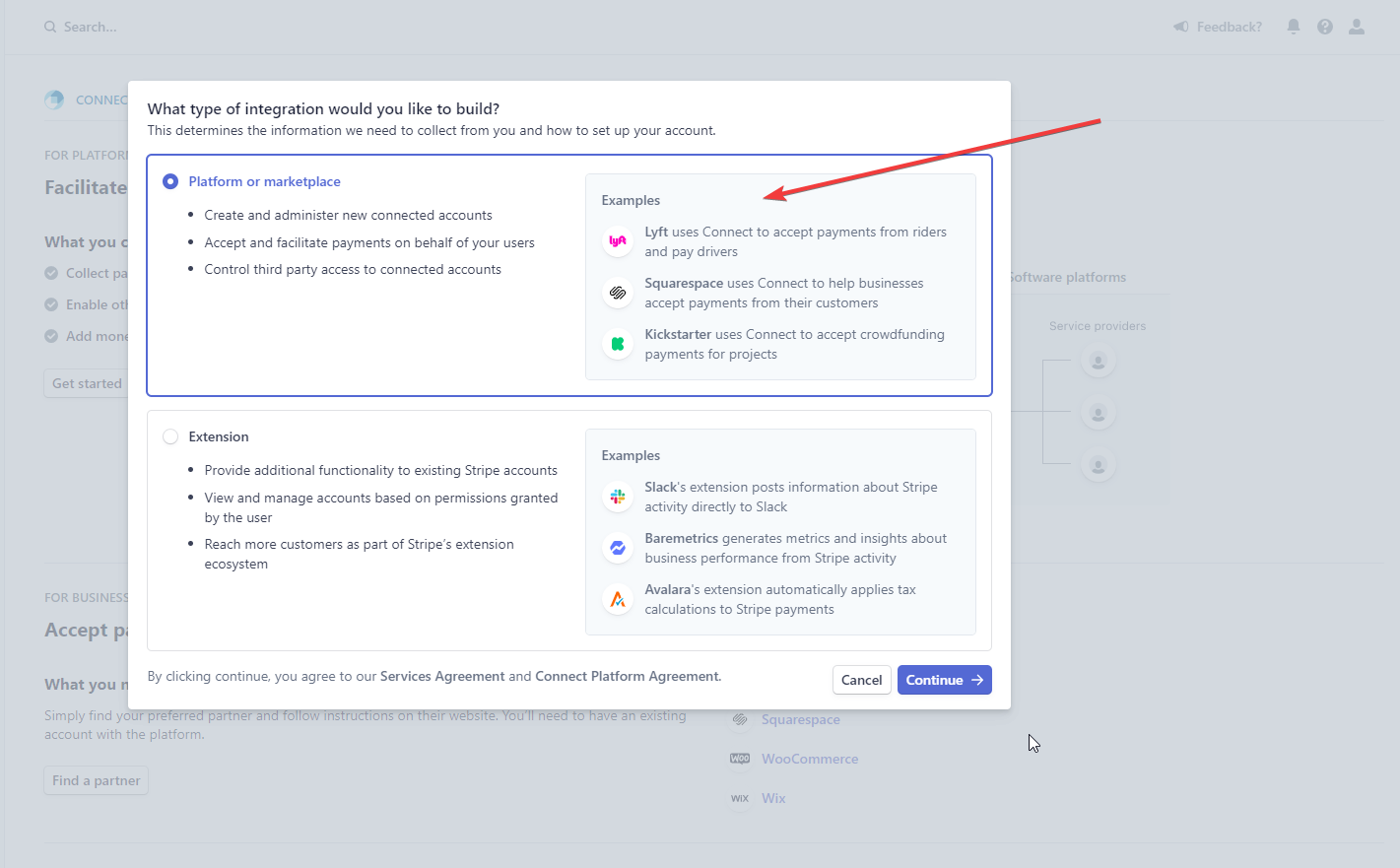1400x868 pixels.
Task: Click "Control third party access" bullet text
Action: click(353, 269)
